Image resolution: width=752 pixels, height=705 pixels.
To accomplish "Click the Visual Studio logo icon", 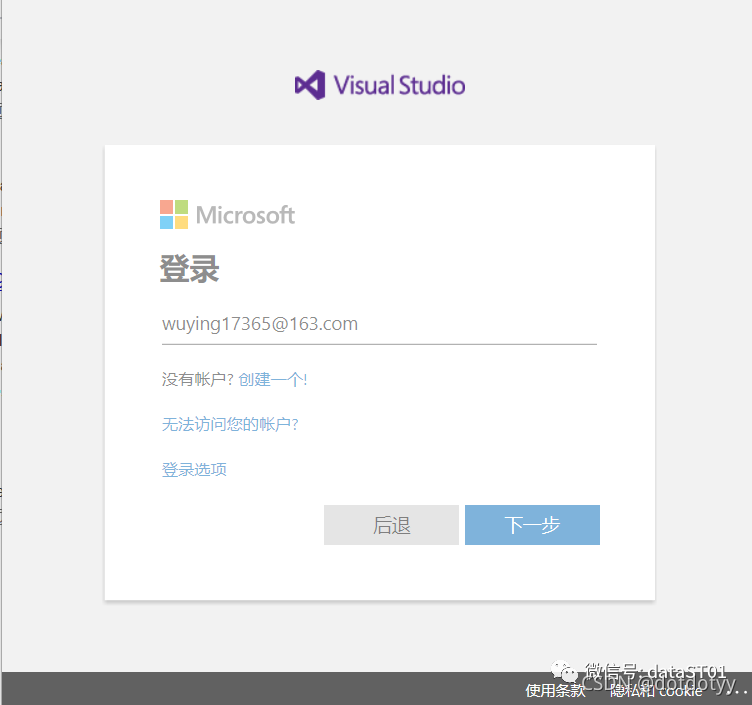I will click(x=310, y=85).
